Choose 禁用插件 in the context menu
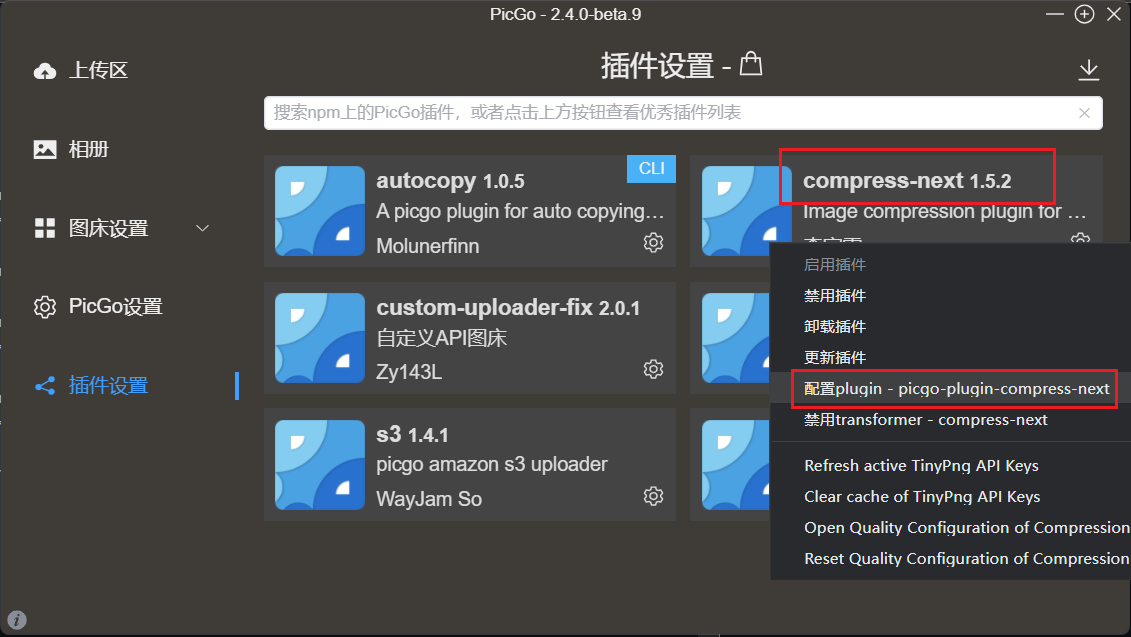Viewport: 1131px width, 637px height. pyautogui.click(x=835, y=296)
